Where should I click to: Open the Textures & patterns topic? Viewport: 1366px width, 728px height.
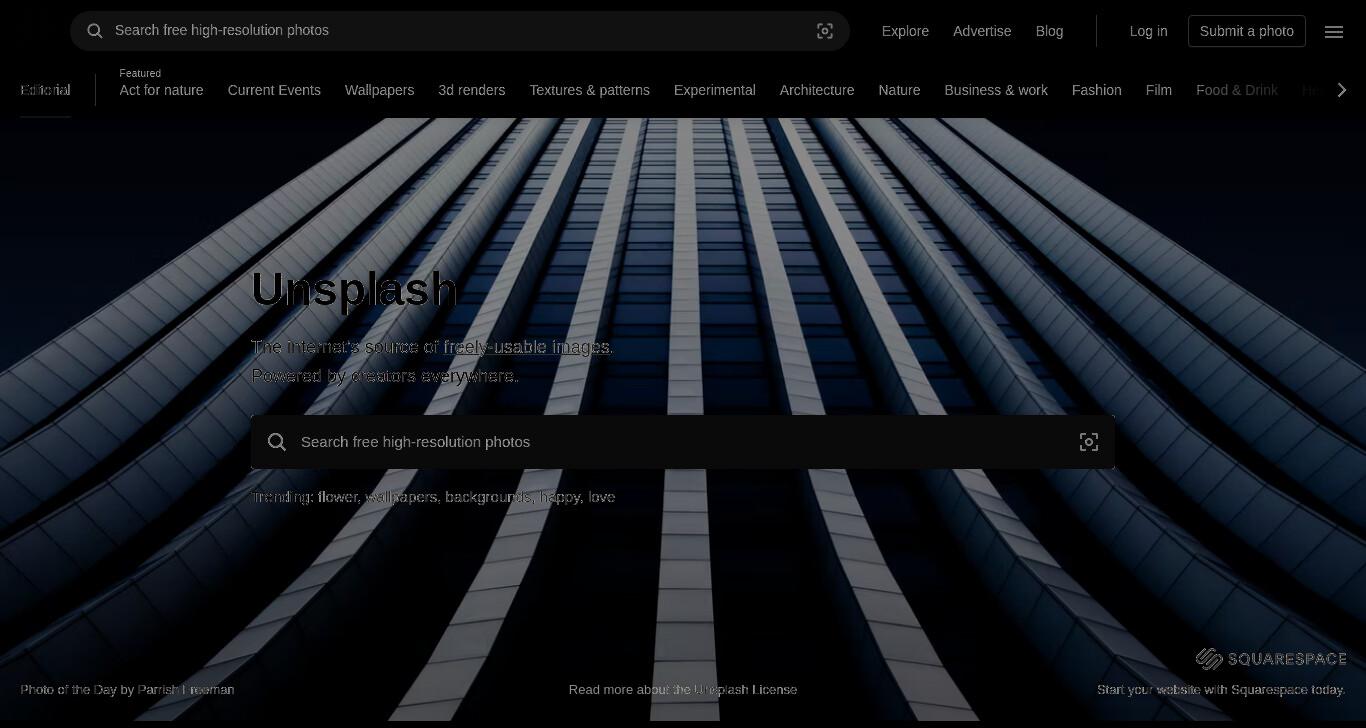click(x=589, y=90)
